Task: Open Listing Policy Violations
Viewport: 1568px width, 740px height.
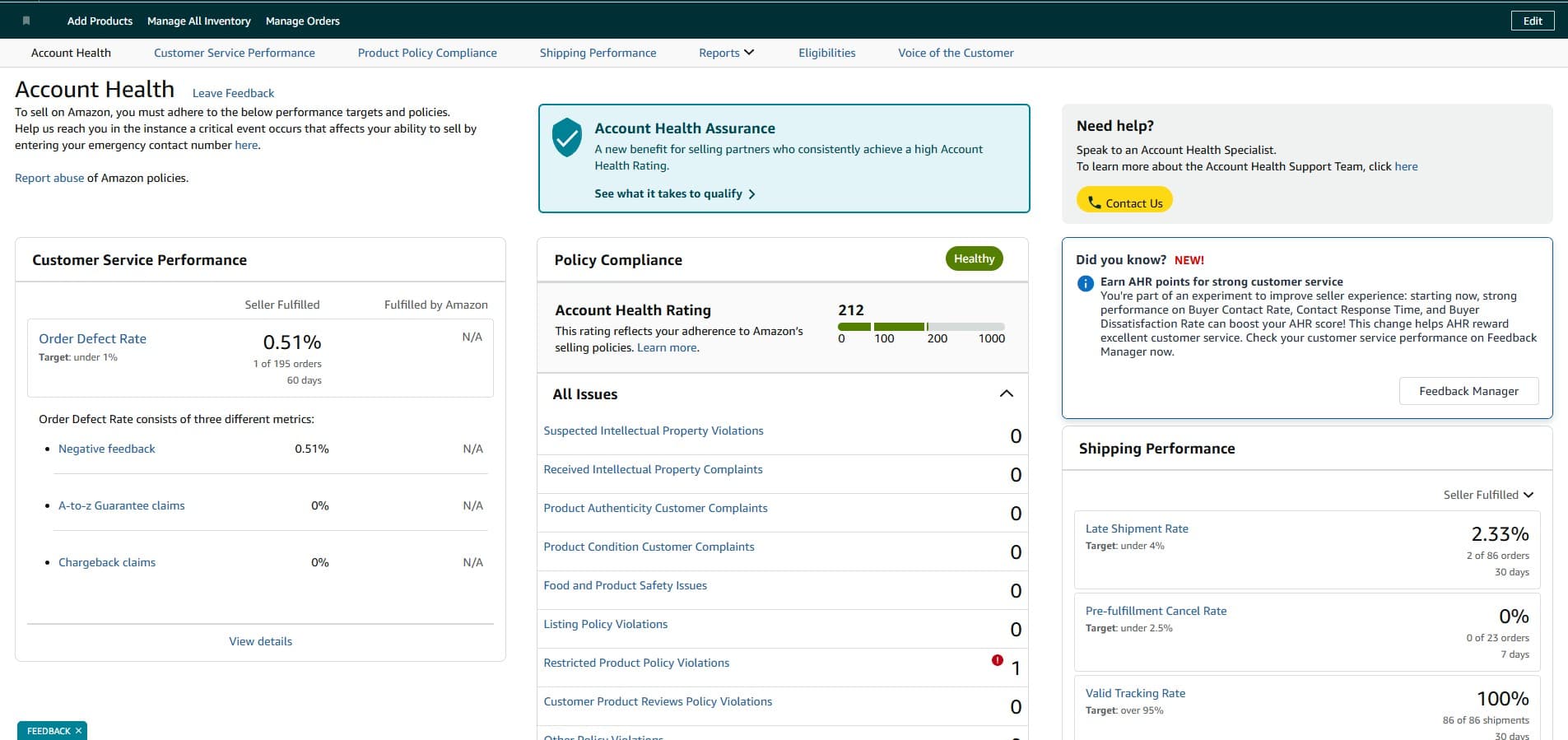Action: (x=605, y=624)
